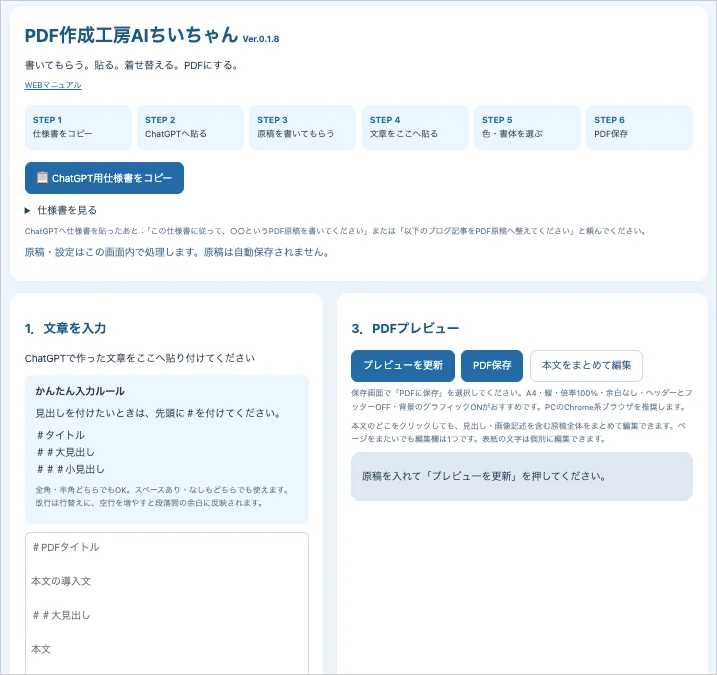Open the WEBマニュアル link

pyautogui.click(x=53, y=85)
